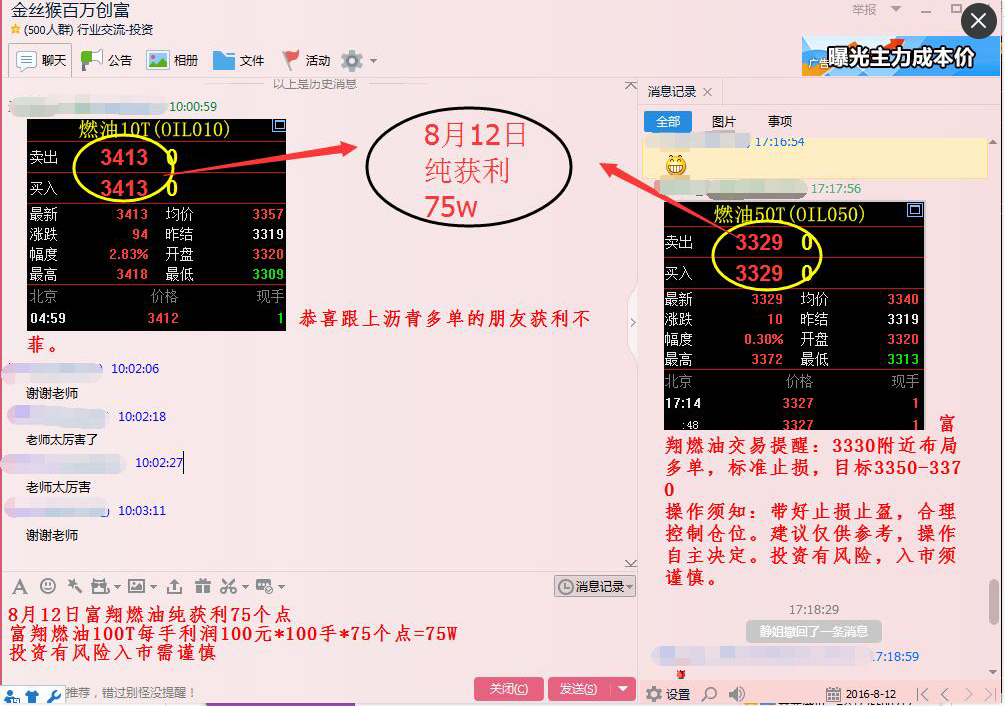Open the send-image picture icon
Image resolution: width=1005 pixels, height=706 pixels.
point(136,586)
